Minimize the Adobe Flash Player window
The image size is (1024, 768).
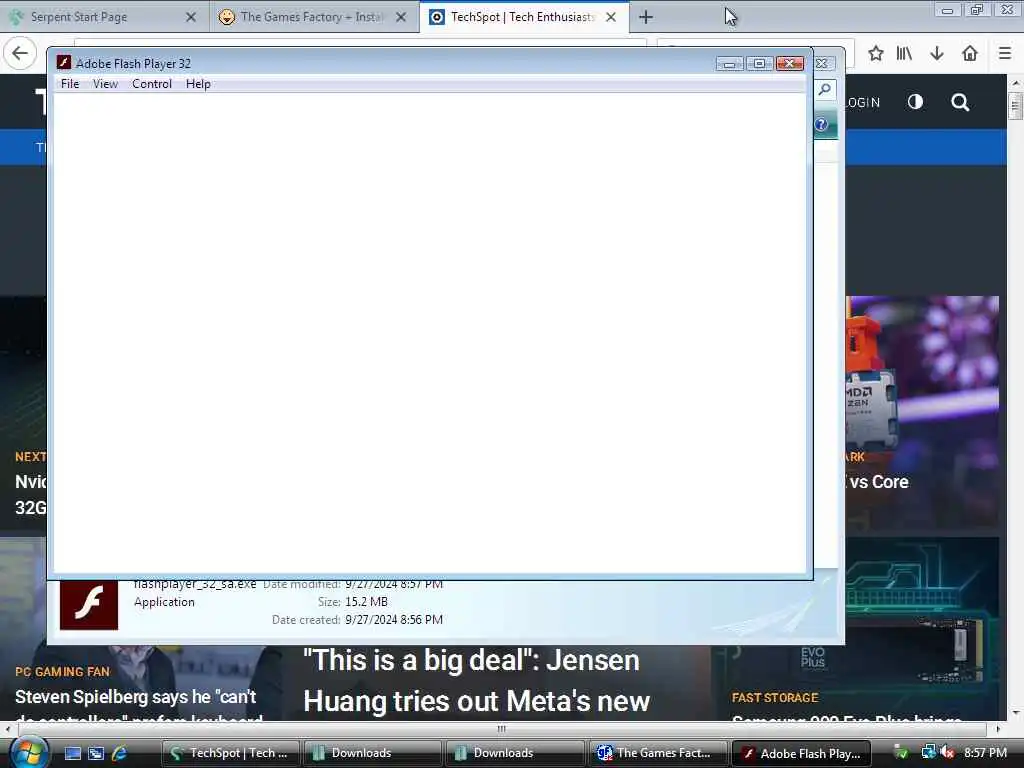(x=729, y=63)
